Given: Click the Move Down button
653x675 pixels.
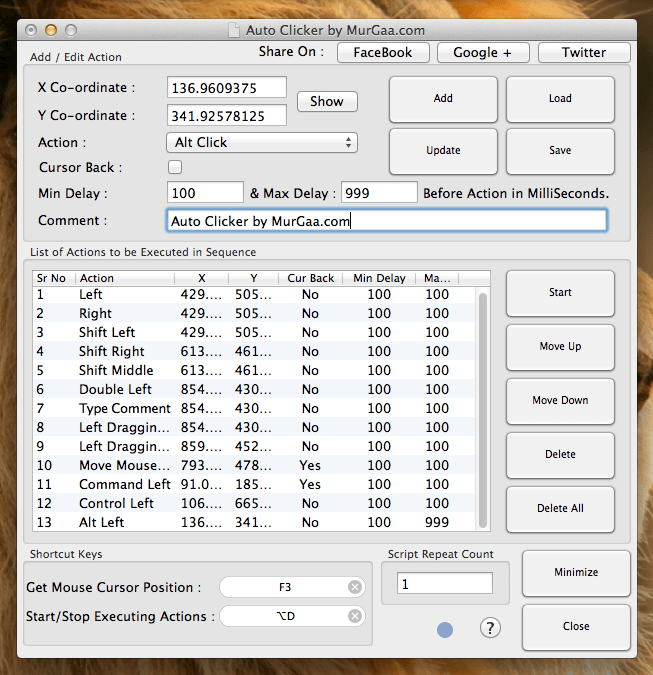Looking at the screenshot, I should pos(560,401).
